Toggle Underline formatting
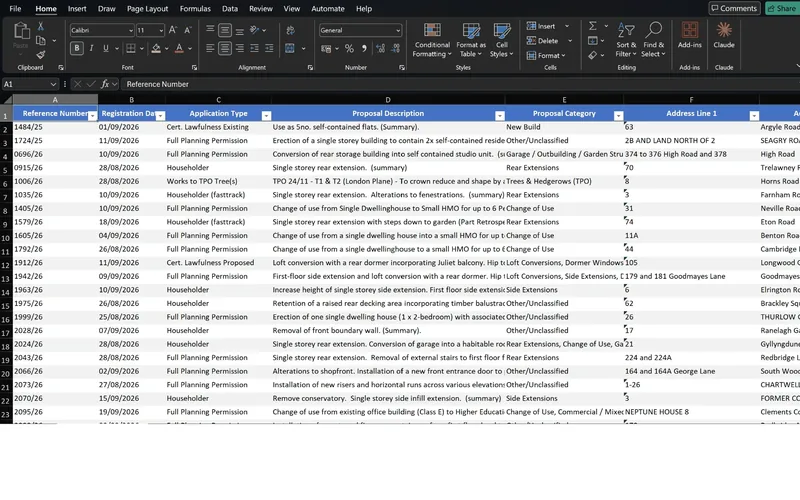Screen dimensions: 800x500 coord(106,48)
